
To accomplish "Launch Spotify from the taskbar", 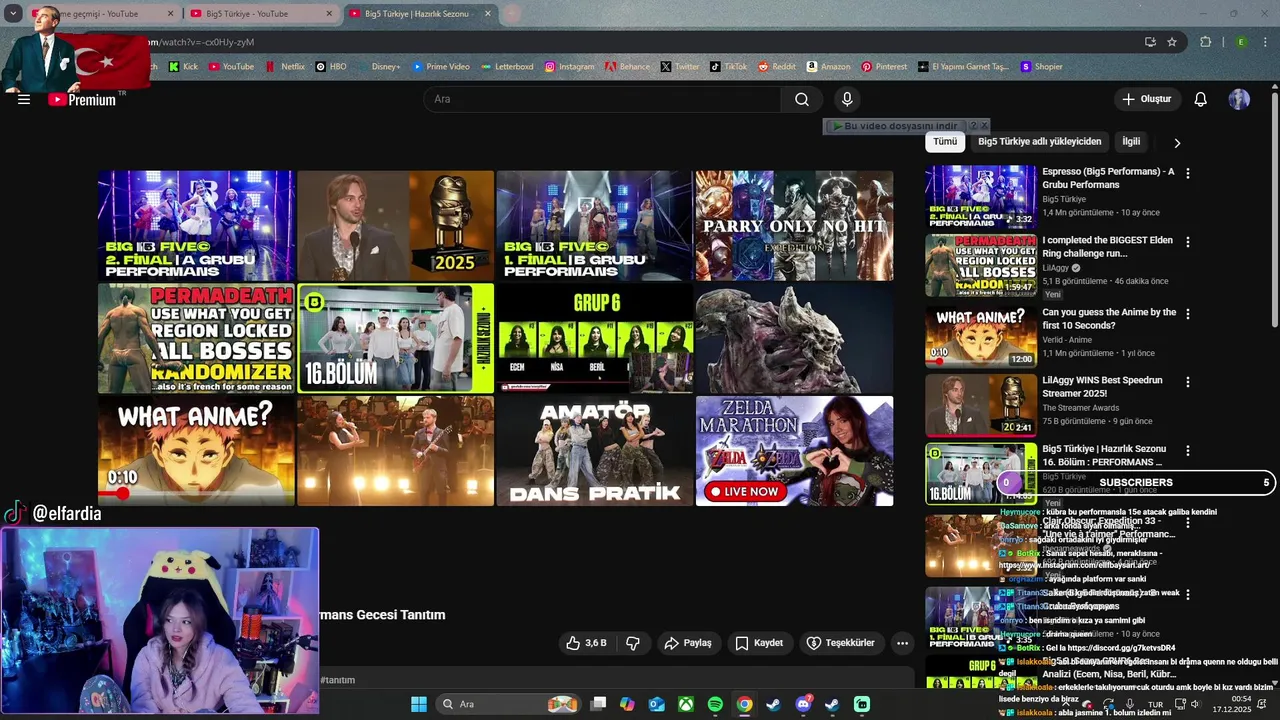I will click(715, 704).
